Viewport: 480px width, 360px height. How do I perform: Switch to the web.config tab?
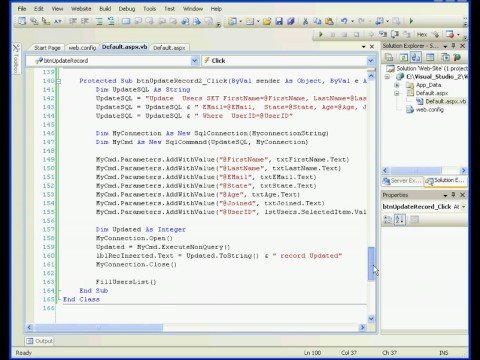[x=82, y=48]
